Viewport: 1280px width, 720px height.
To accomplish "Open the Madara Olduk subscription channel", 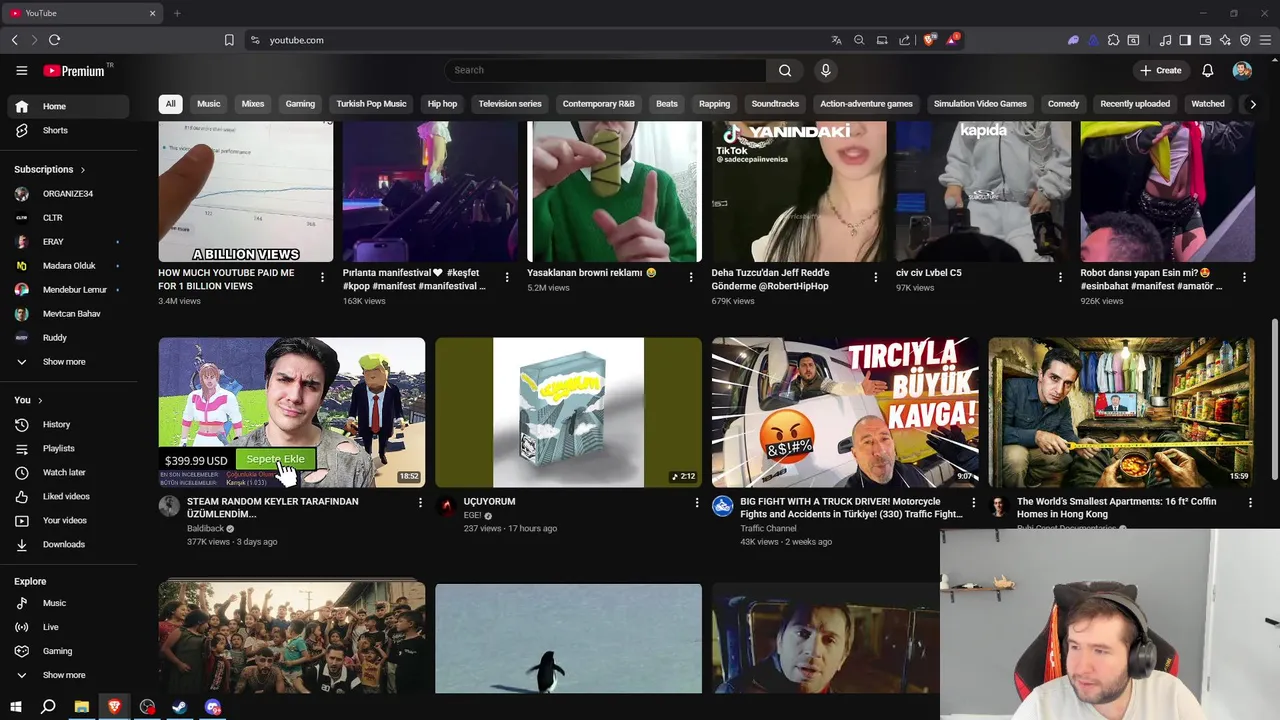I will [x=68, y=266].
